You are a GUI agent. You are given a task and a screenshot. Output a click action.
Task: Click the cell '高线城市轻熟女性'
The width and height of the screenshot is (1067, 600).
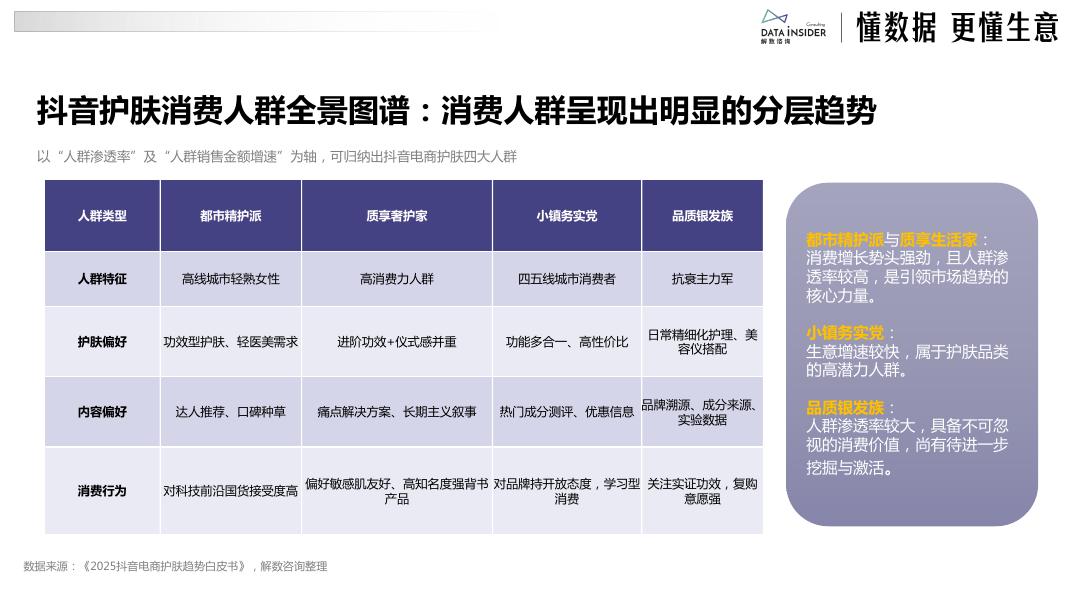pos(231,279)
